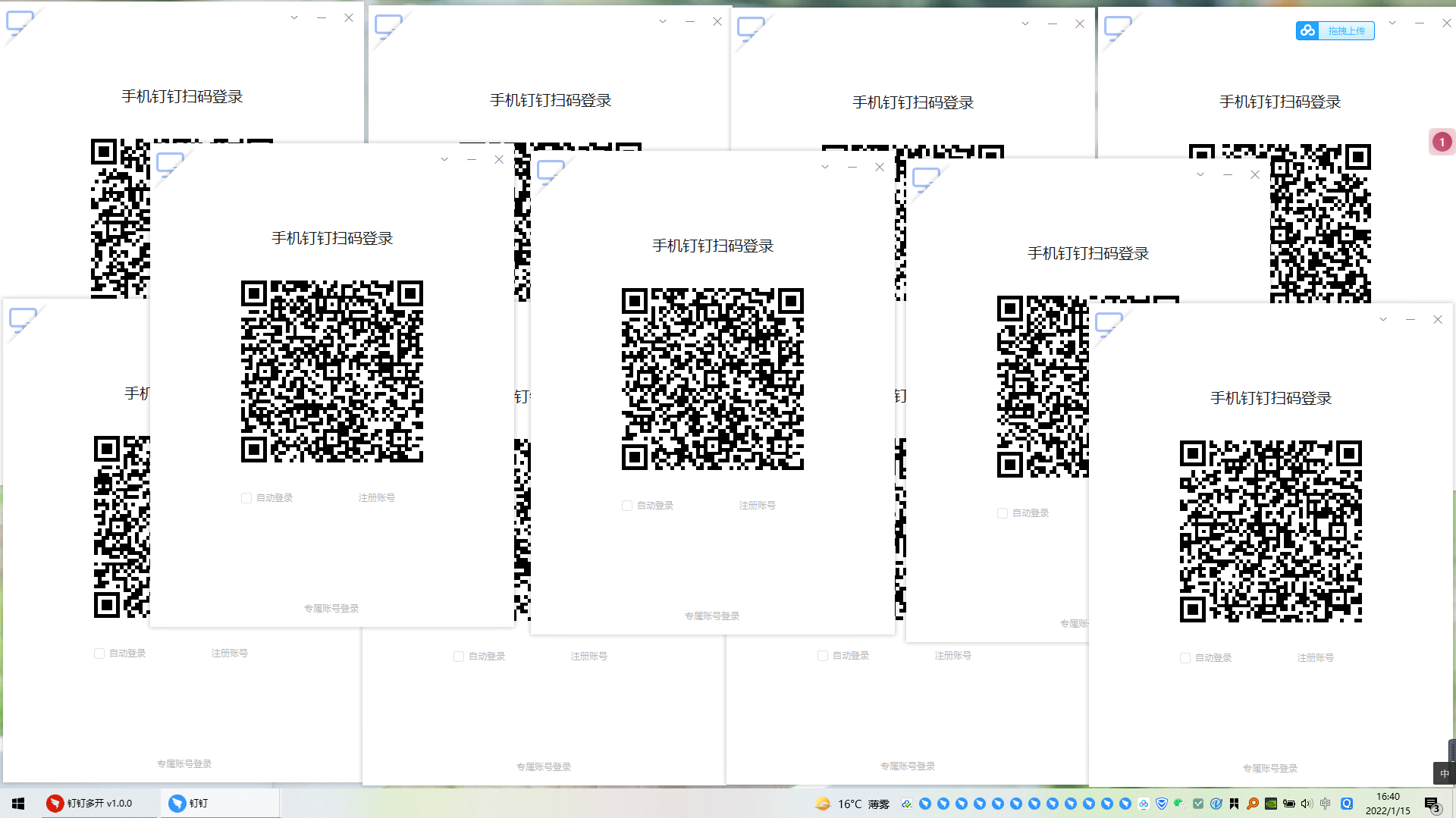Click the Windows Start button
Screen dimensions: 1456x818
point(18,804)
